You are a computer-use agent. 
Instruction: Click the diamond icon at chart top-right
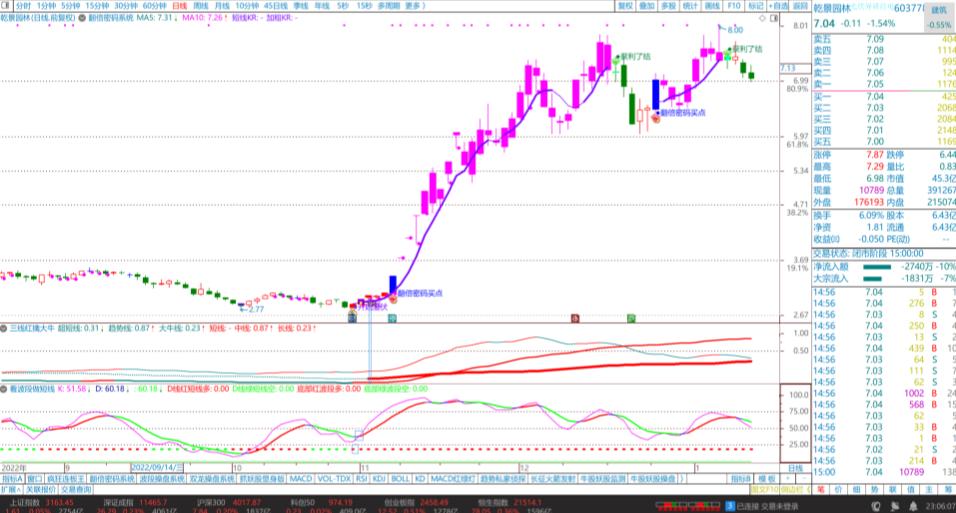762,18
